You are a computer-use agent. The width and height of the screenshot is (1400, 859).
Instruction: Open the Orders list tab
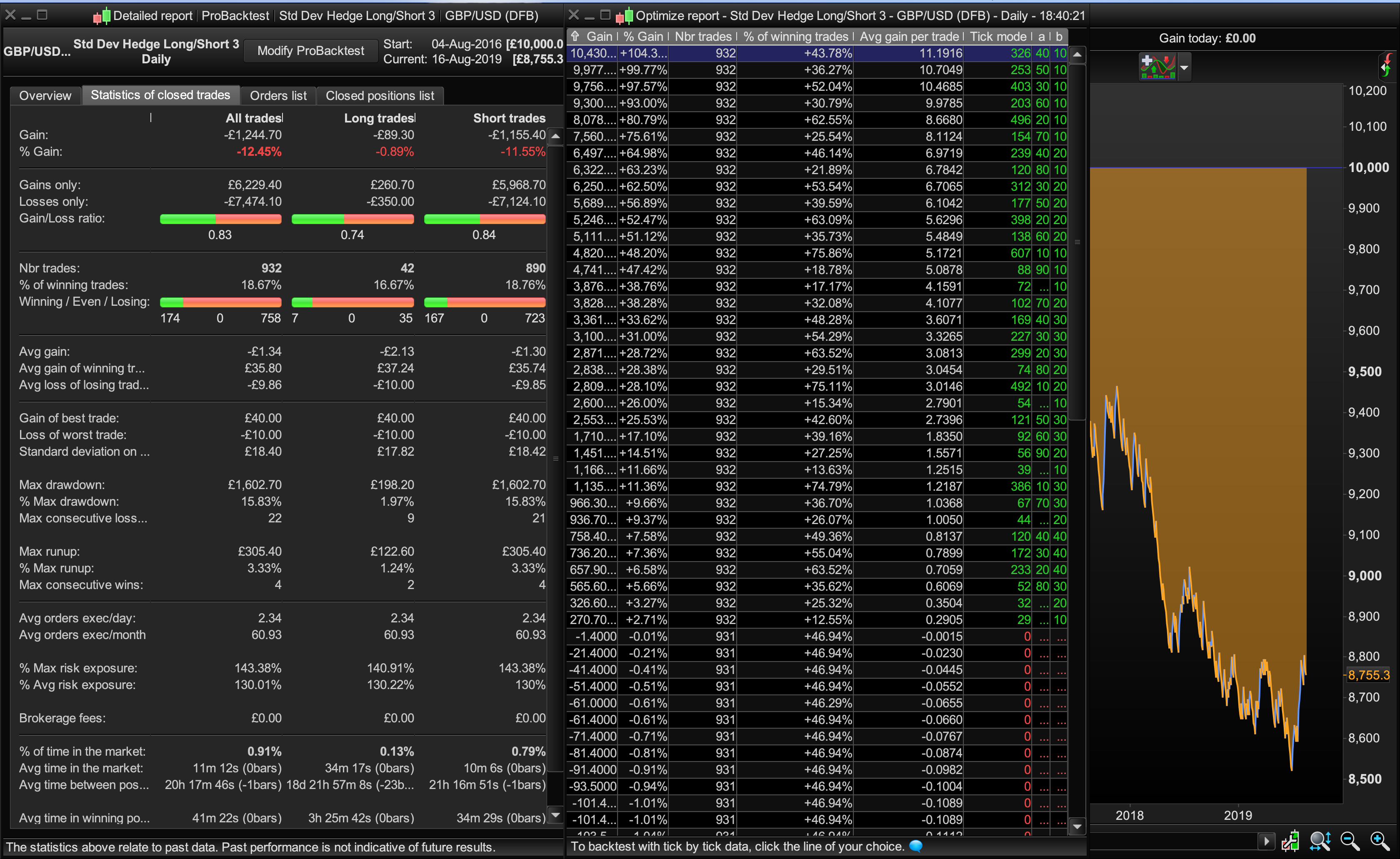tap(278, 95)
